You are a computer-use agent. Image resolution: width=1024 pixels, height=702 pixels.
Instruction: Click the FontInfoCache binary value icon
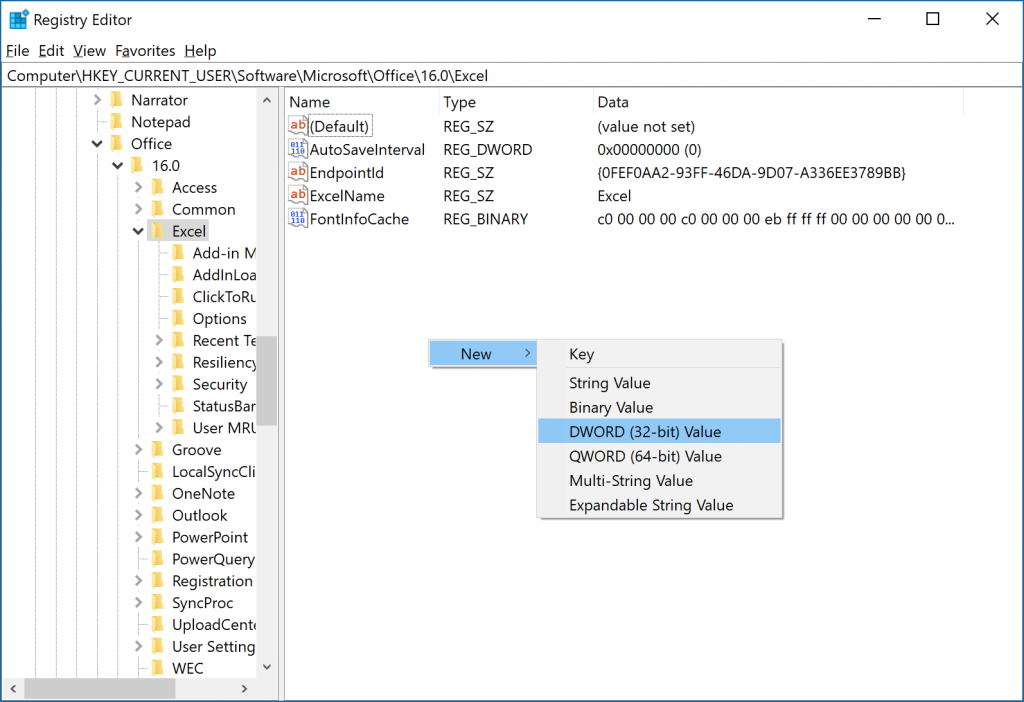(x=298, y=218)
